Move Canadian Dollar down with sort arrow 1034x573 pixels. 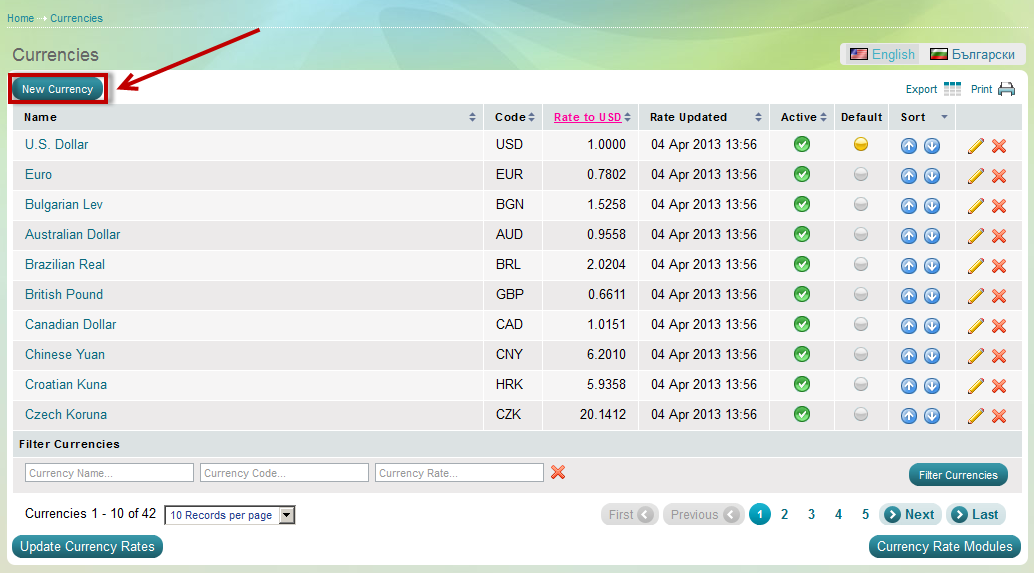pyautogui.click(x=931, y=326)
